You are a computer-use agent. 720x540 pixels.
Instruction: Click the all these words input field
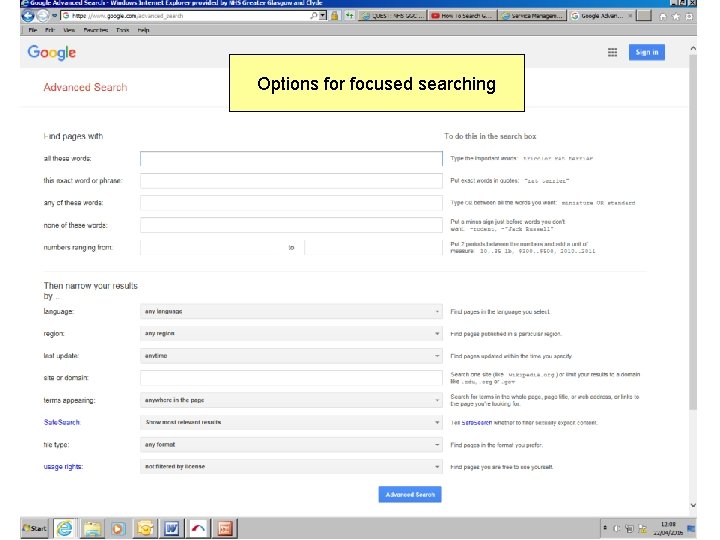[291, 159]
